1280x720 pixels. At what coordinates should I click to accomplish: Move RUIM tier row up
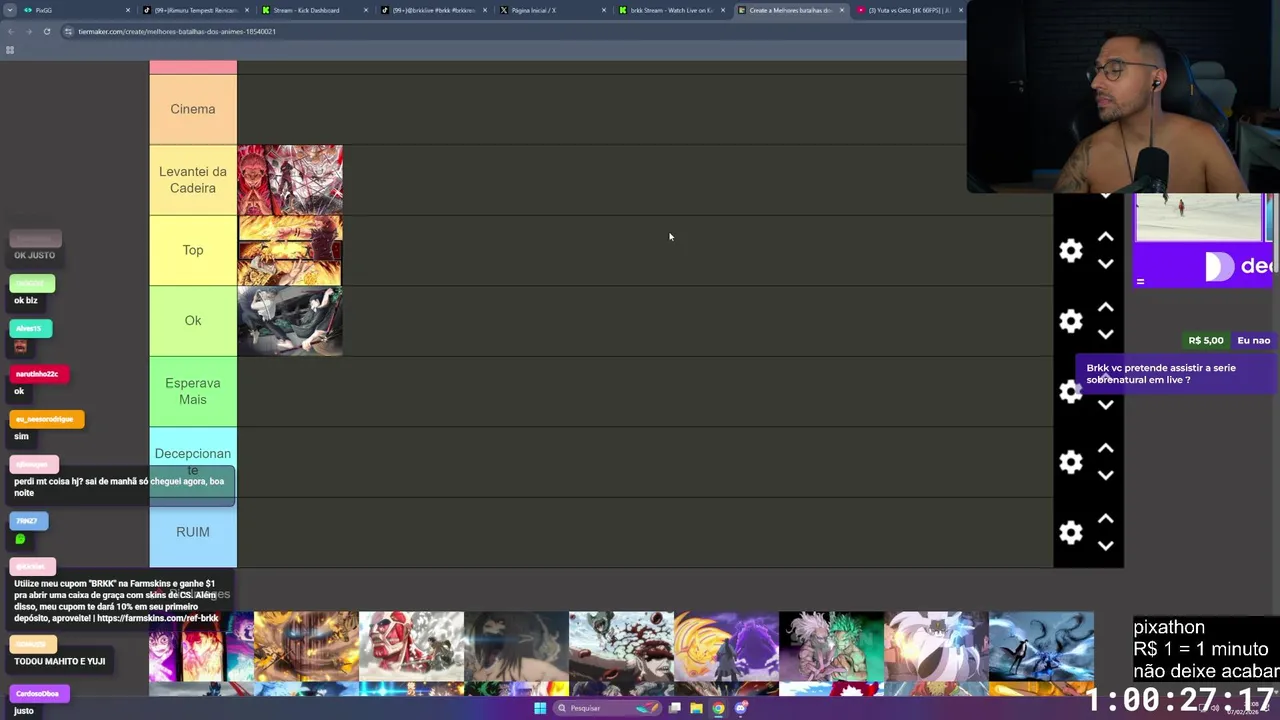pyautogui.click(x=1105, y=519)
